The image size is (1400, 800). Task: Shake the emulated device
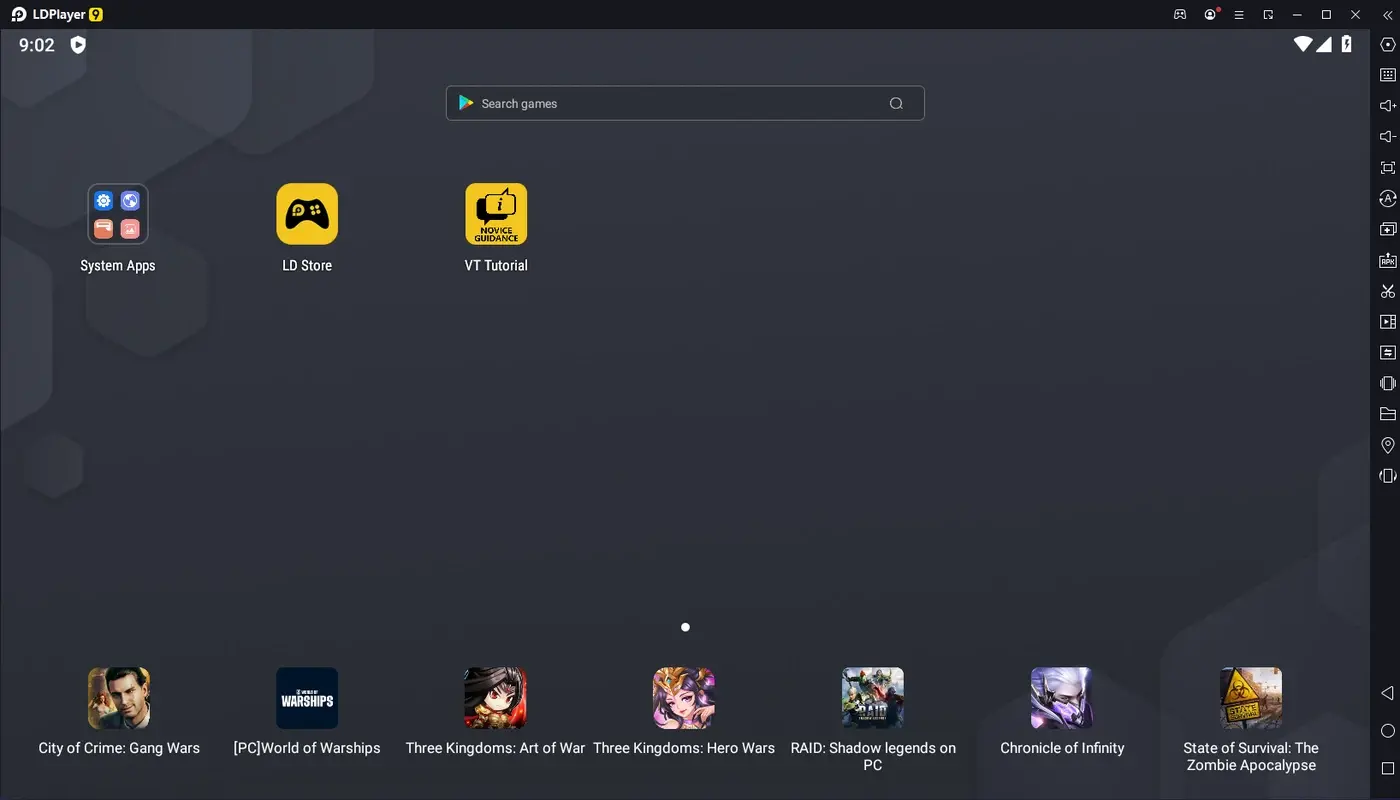point(1387,382)
